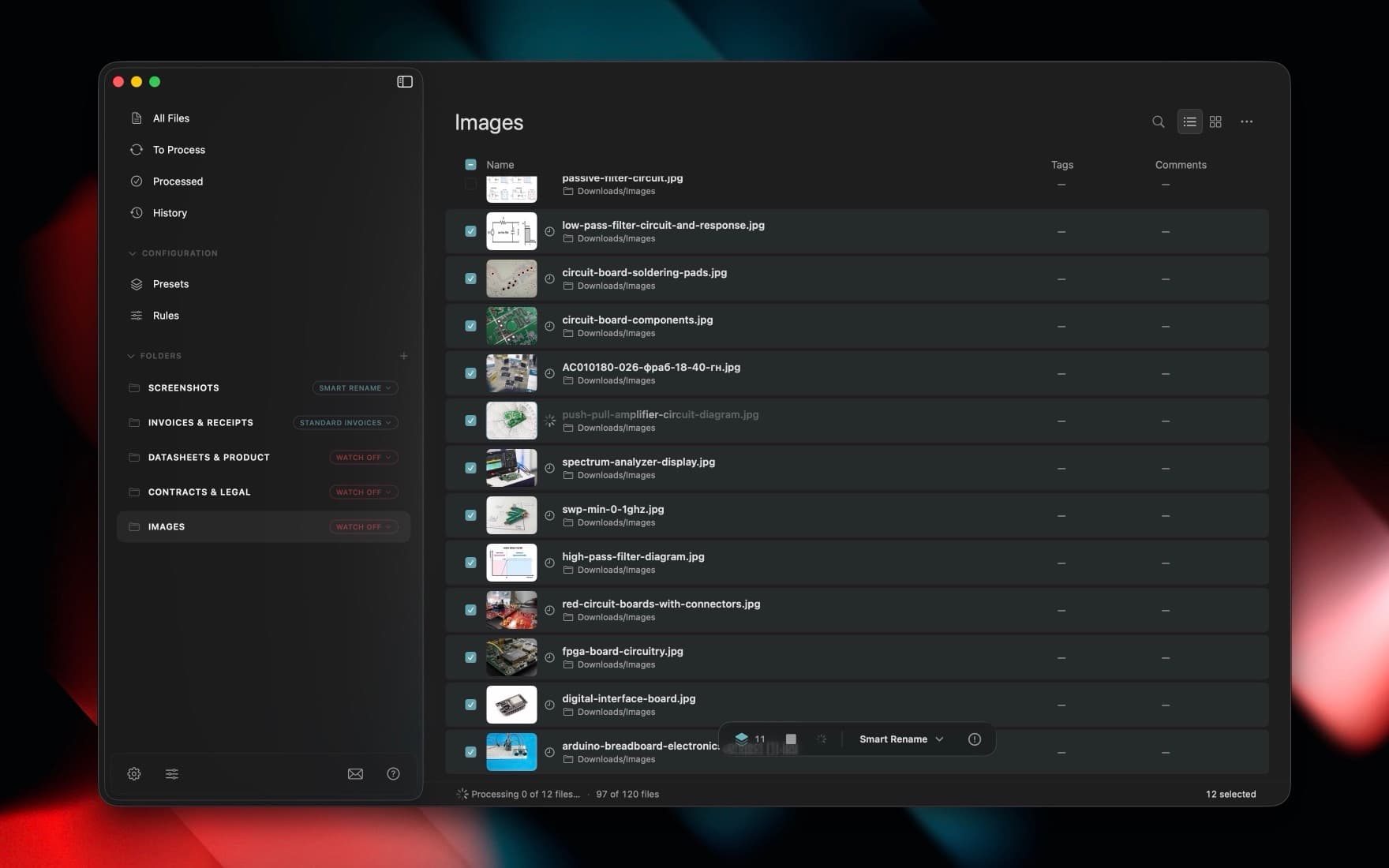Uncheck low-pass-filter-circuit-and-response.jpg checkbox

(x=470, y=231)
